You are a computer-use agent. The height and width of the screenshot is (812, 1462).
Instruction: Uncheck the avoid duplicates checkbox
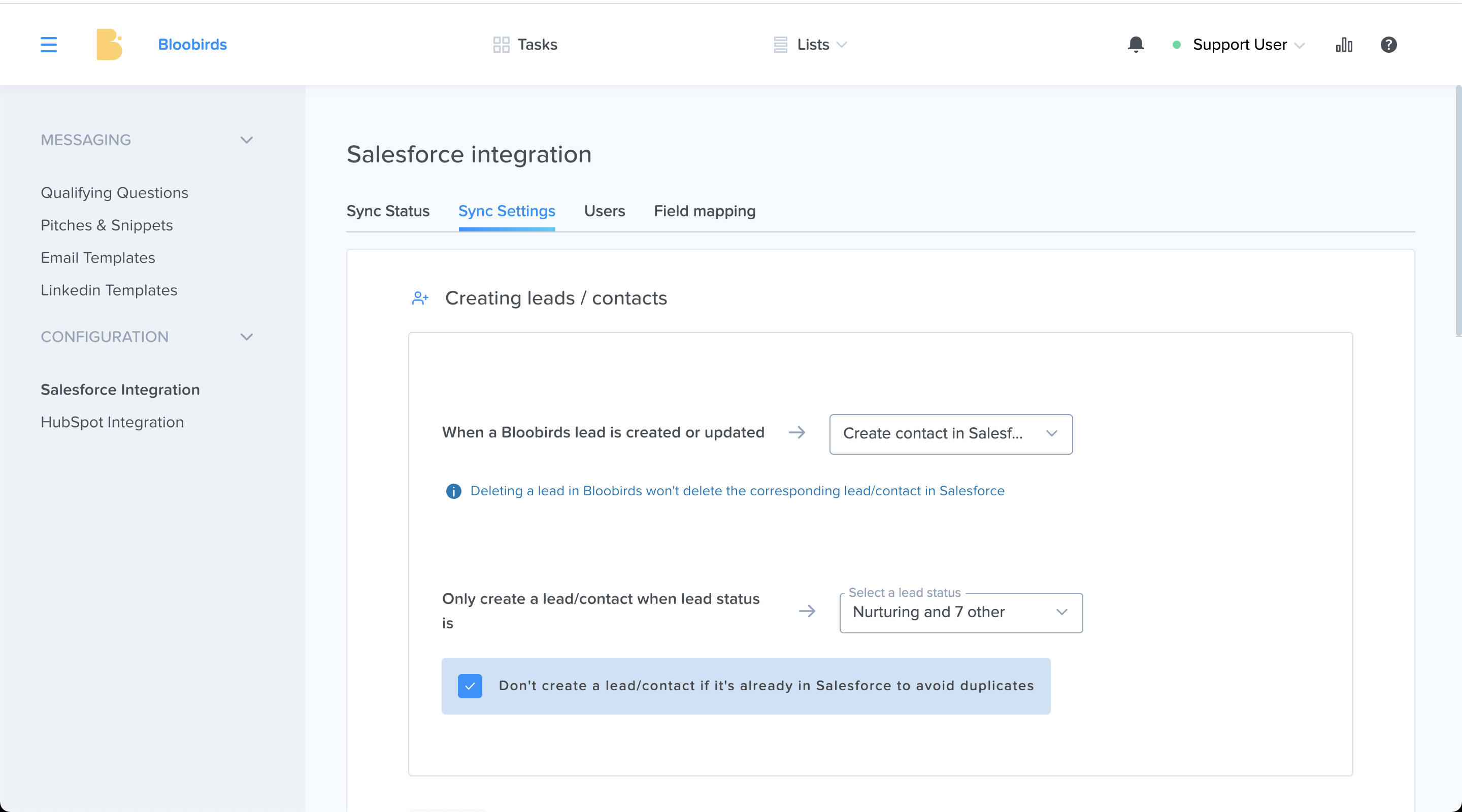coord(470,686)
